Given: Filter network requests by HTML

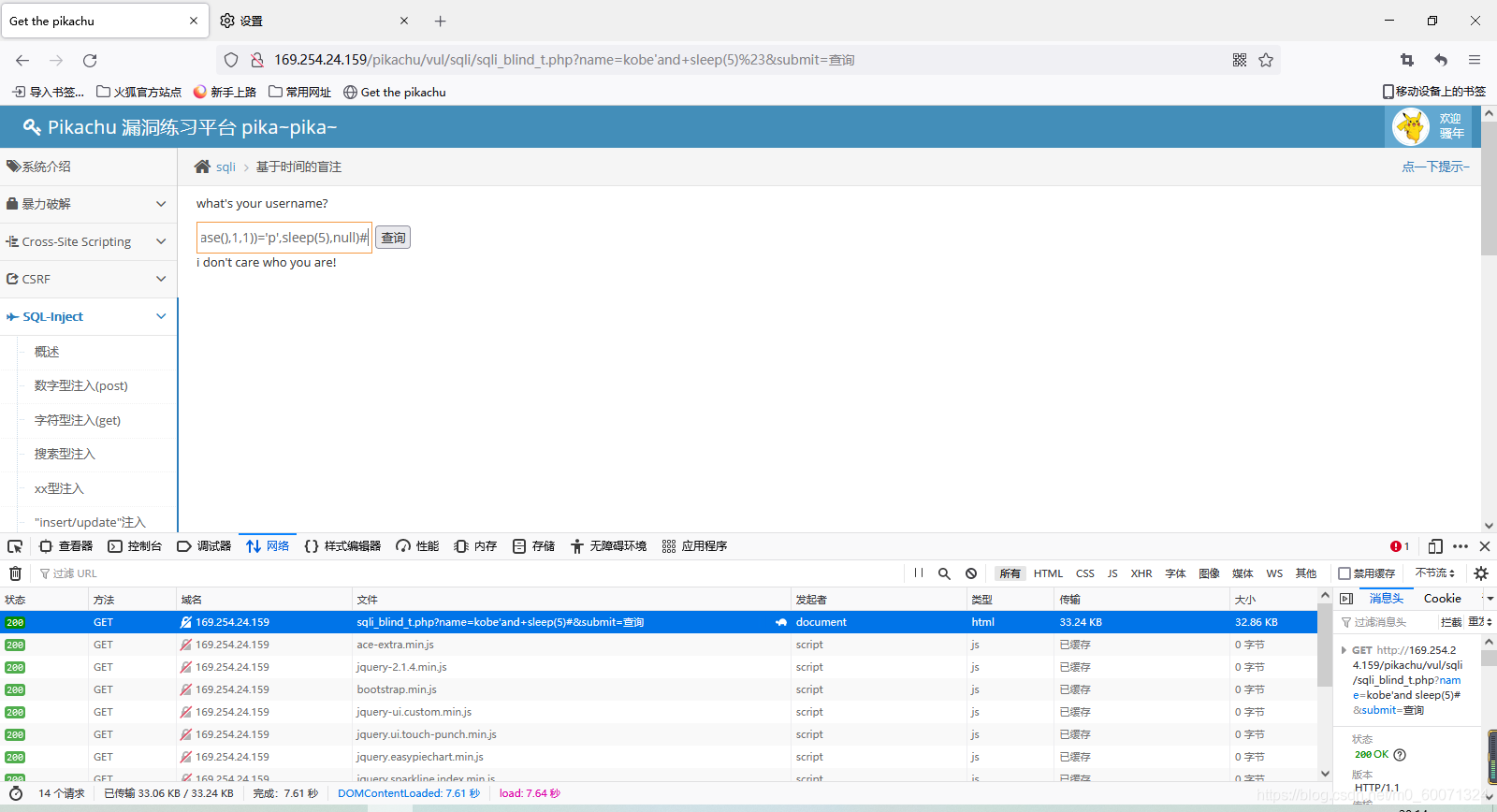Looking at the screenshot, I should pyautogui.click(x=1048, y=573).
